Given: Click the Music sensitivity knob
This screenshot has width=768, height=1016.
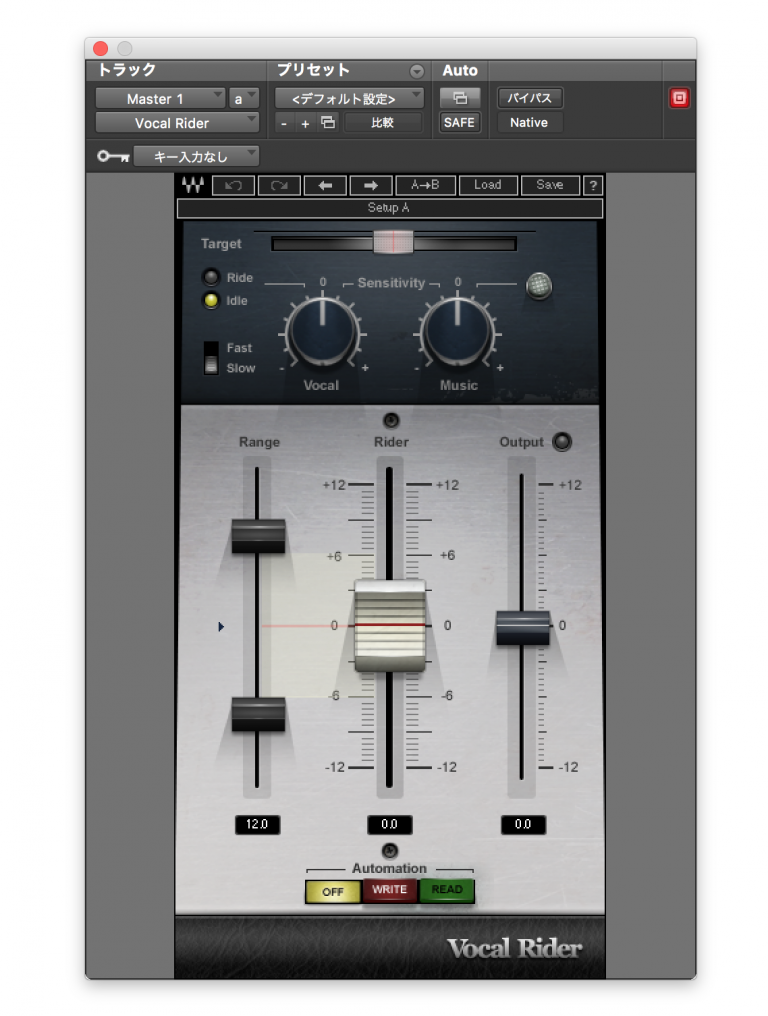Looking at the screenshot, I should (x=458, y=332).
